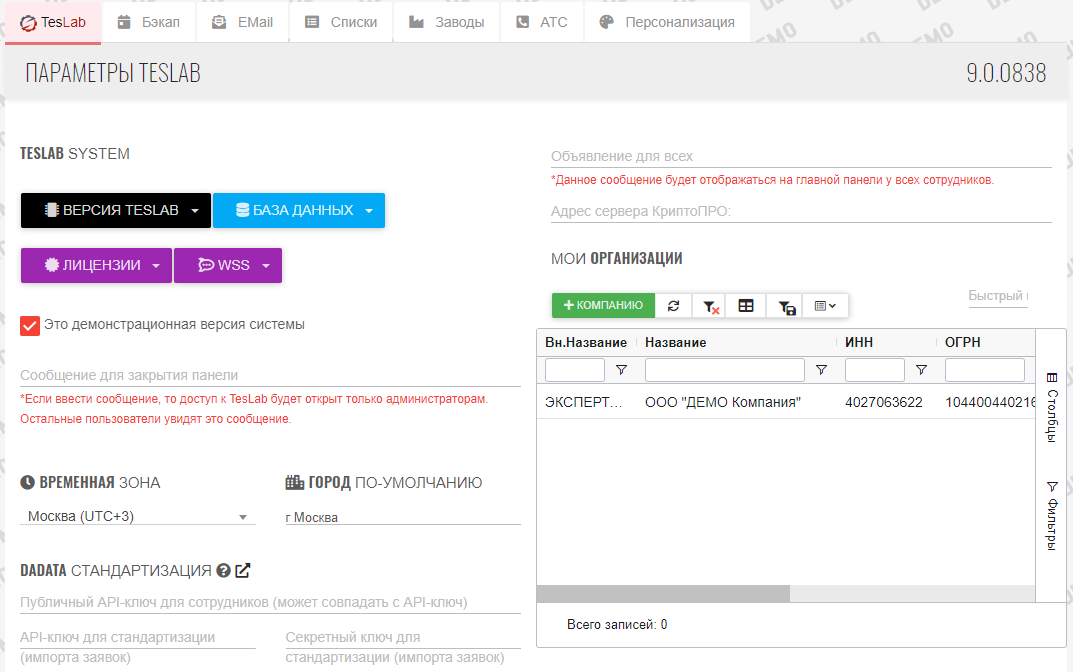
Task: Open the Персонализация tab
Action: tap(667, 23)
